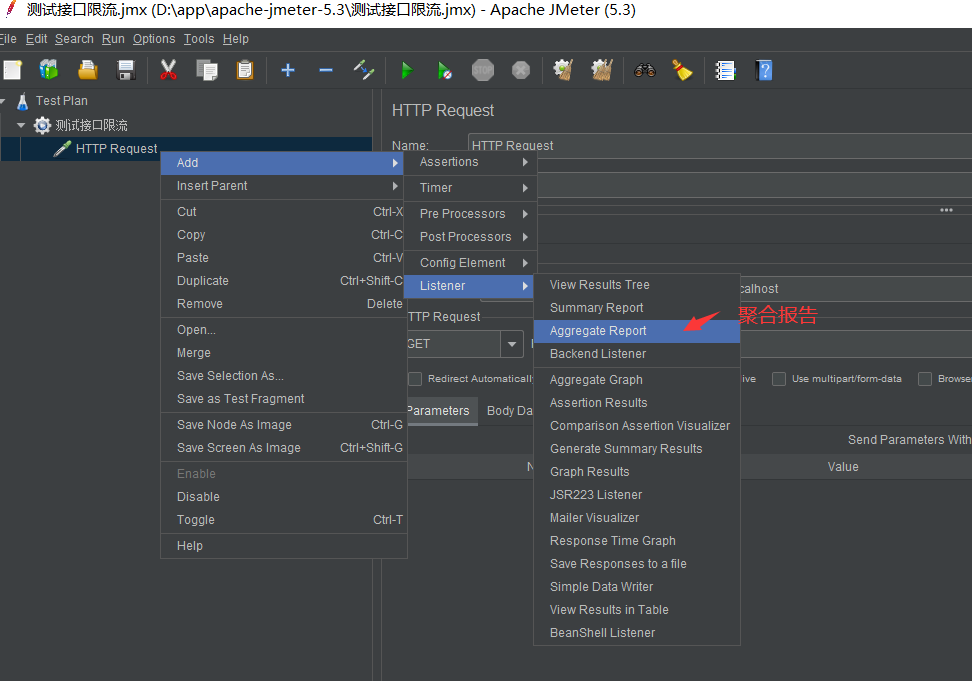Click Toggle in context menu
Viewport: 972px width, 681px height.
tap(283, 519)
